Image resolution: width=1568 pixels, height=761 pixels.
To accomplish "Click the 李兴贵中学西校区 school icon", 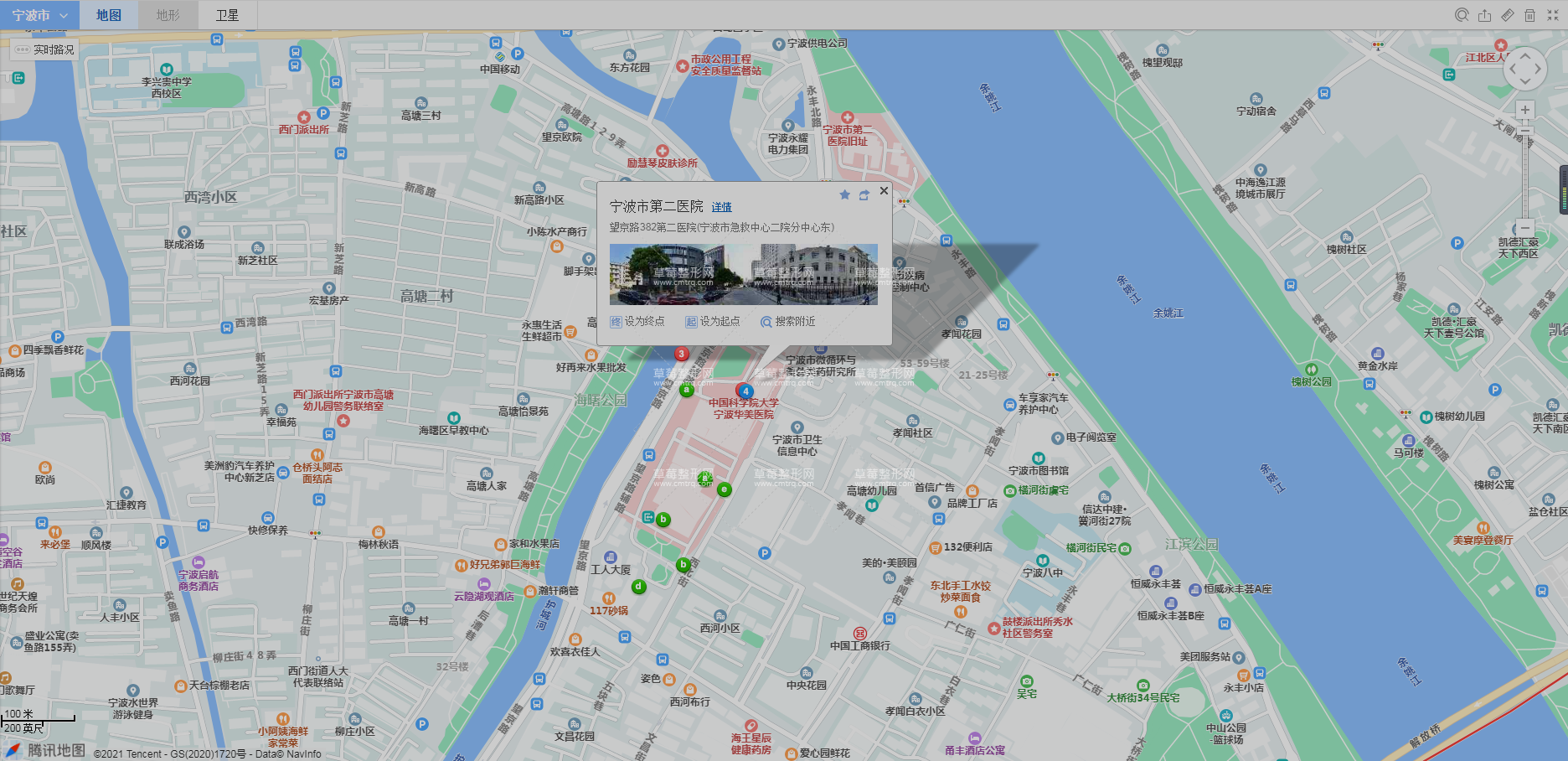I will pyautogui.click(x=167, y=70).
